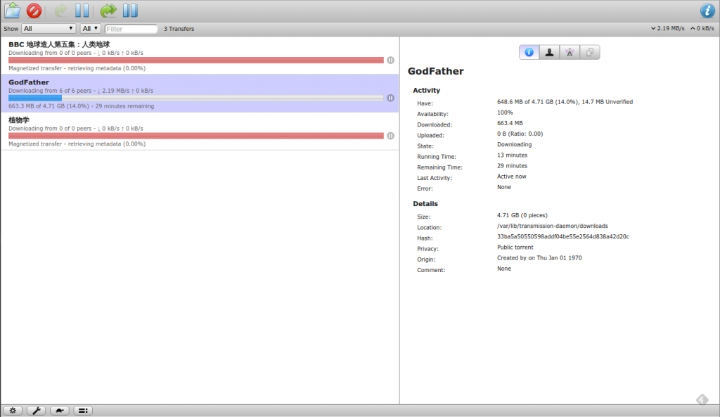
Task: Pause the selected torrent in toolbar
Action: point(83,11)
